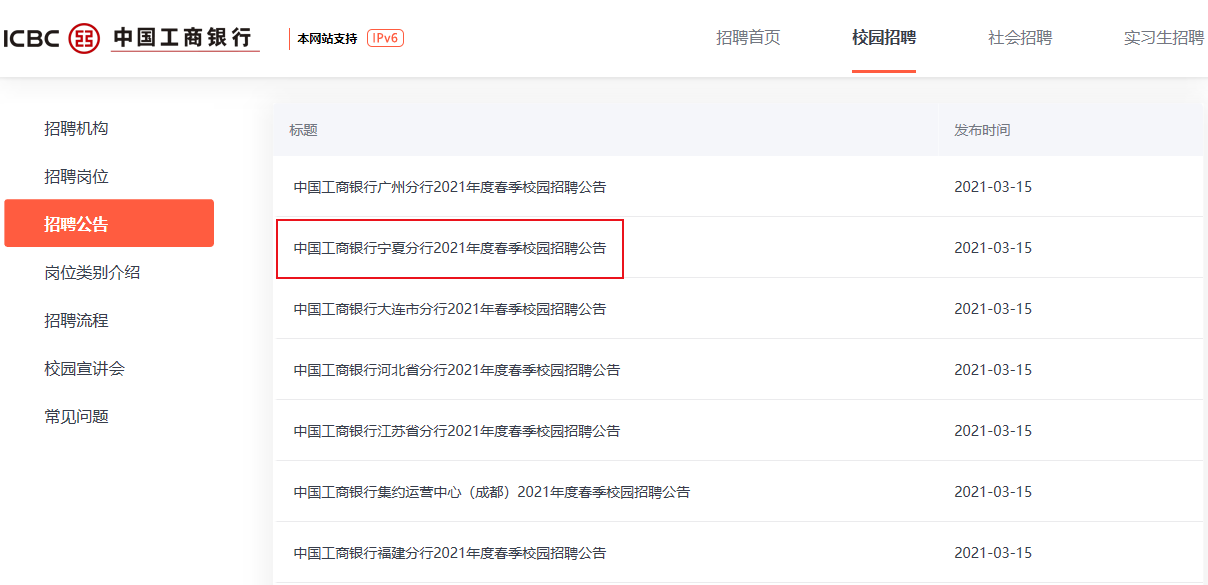Open 常见问题 in the sidebar
The height and width of the screenshot is (585, 1208).
click(x=76, y=416)
